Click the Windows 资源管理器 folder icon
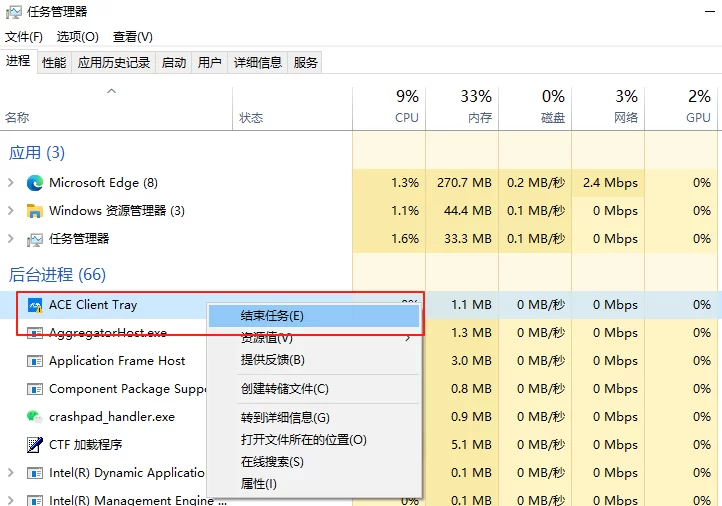722x506 pixels. pos(35,211)
